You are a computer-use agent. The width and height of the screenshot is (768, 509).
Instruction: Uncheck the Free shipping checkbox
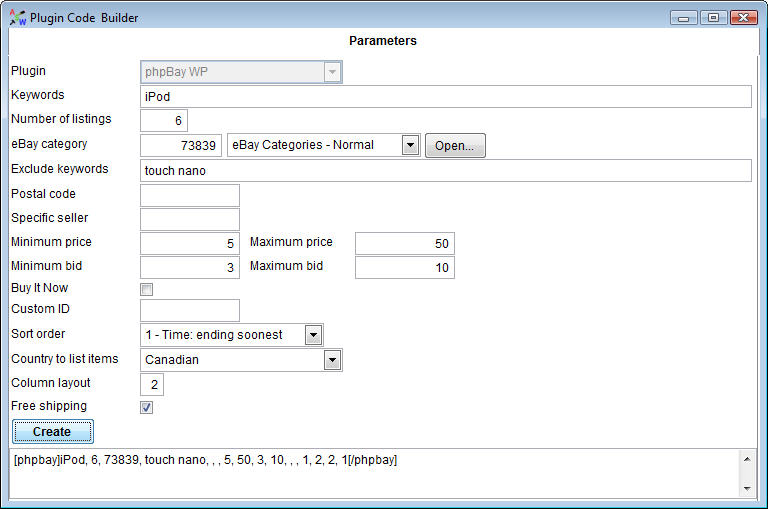coord(146,407)
